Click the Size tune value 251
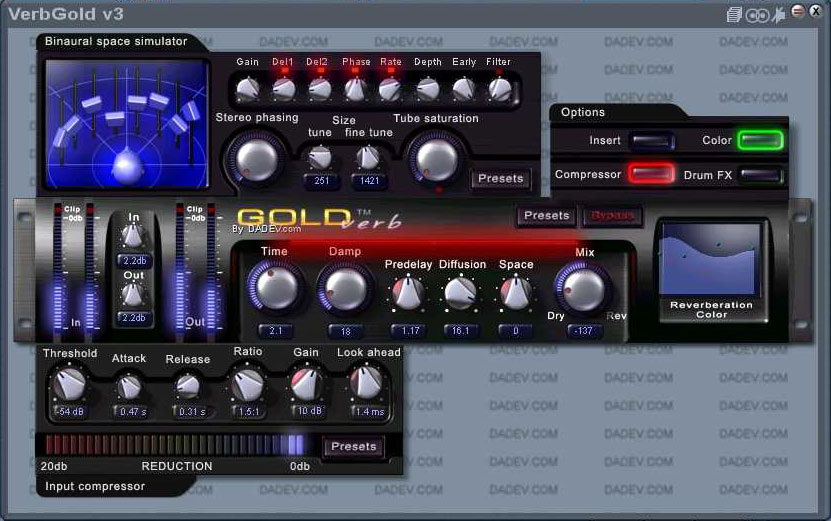This screenshot has width=831, height=521. 321,181
